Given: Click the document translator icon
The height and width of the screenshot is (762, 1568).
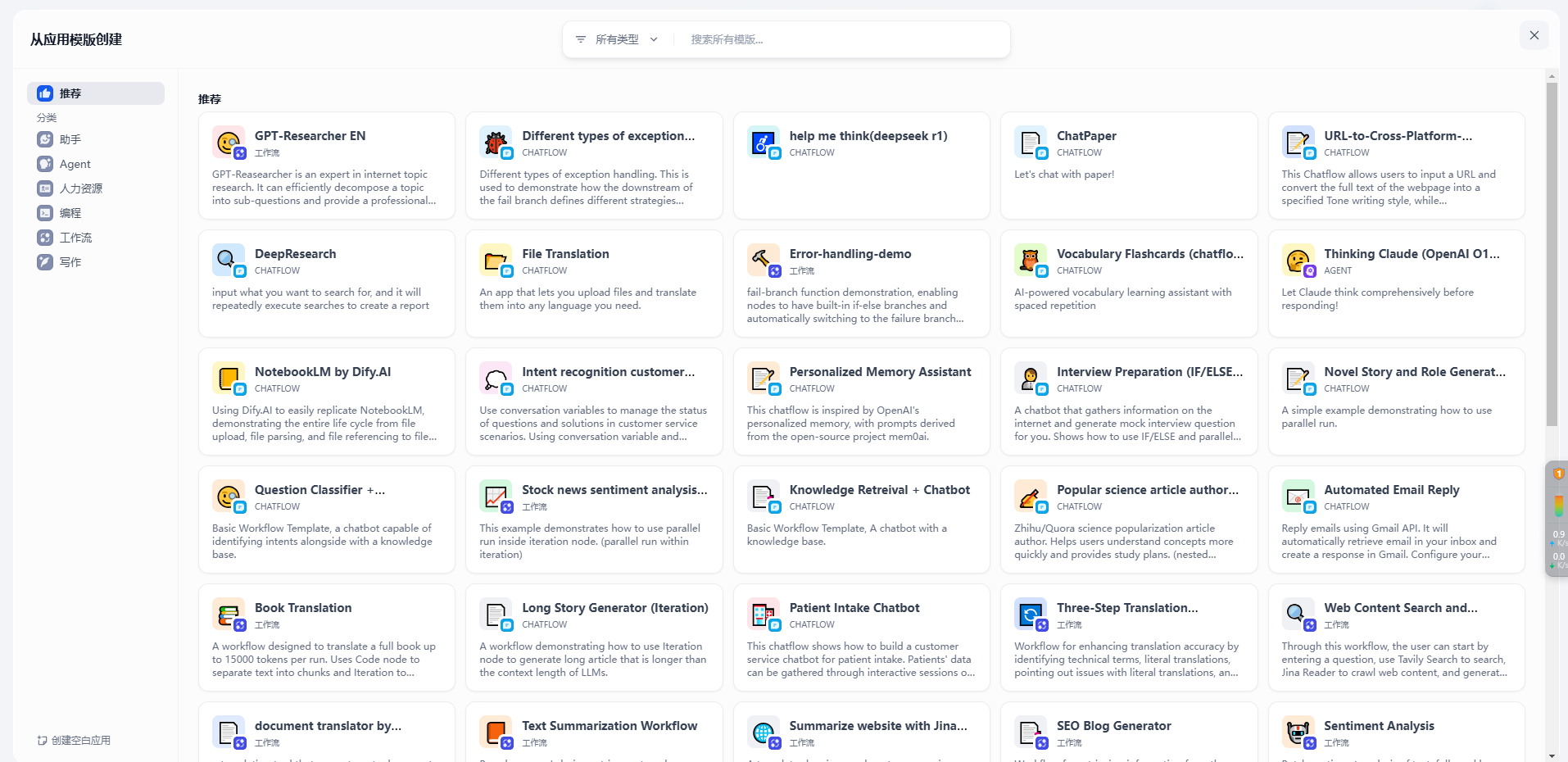Looking at the screenshot, I should click(229, 733).
